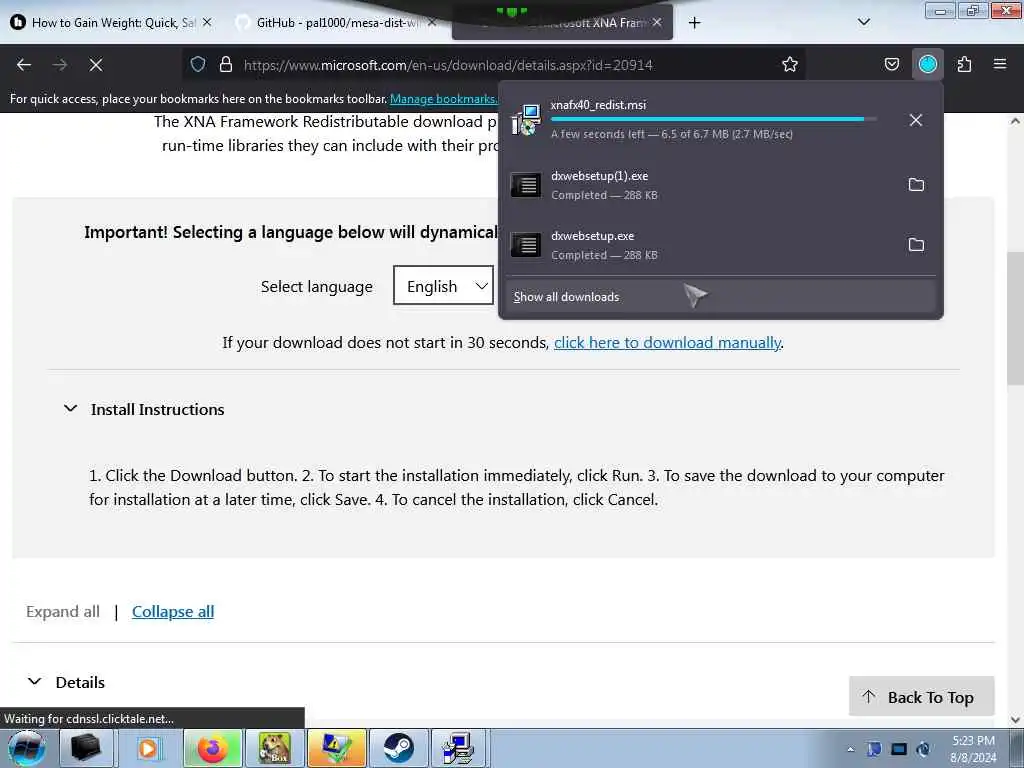1024x768 pixels.
Task: Collapse the Details section
Action: tap(35, 682)
